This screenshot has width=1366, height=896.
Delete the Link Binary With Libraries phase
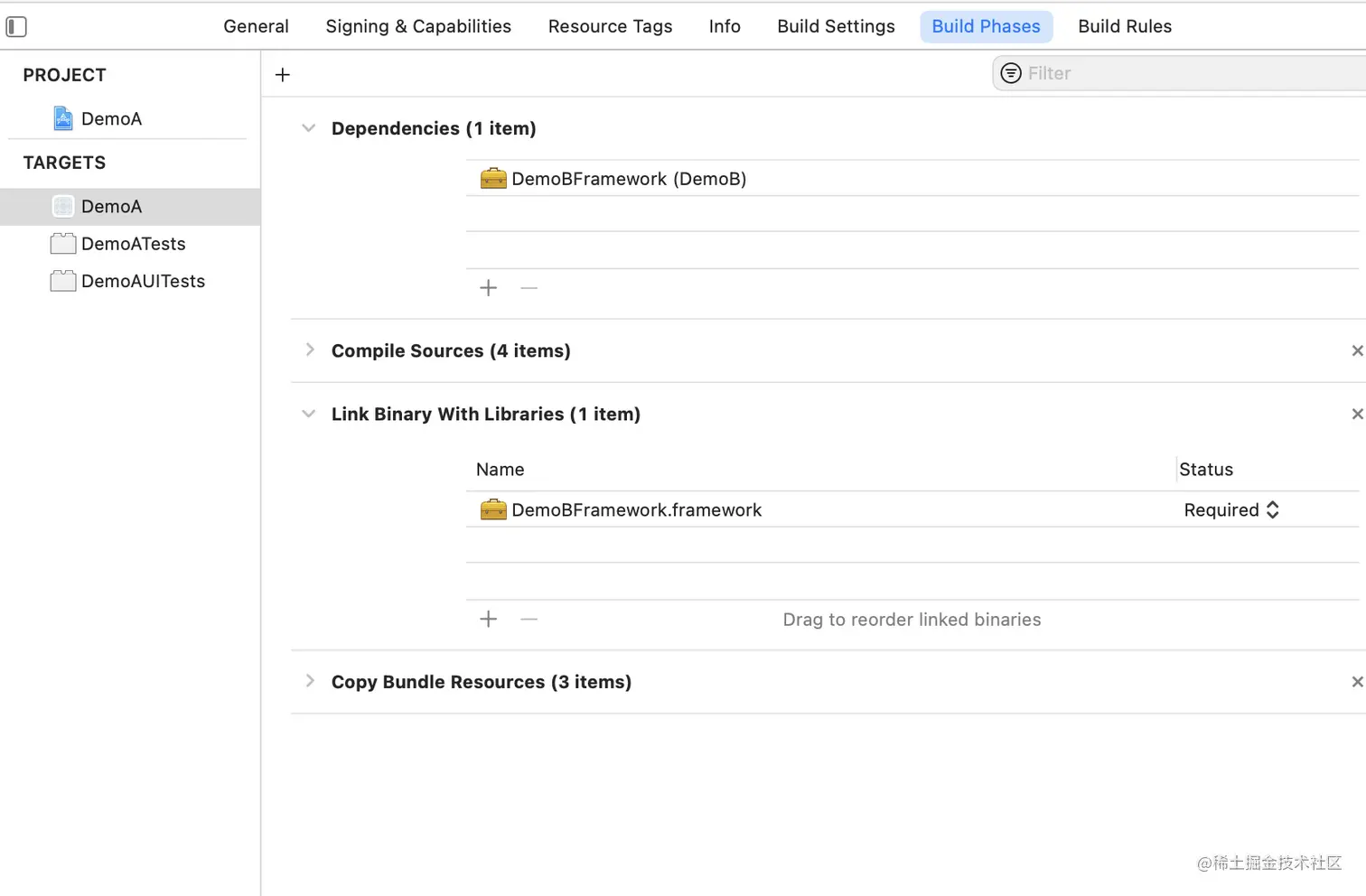(x=1357, y=414)
